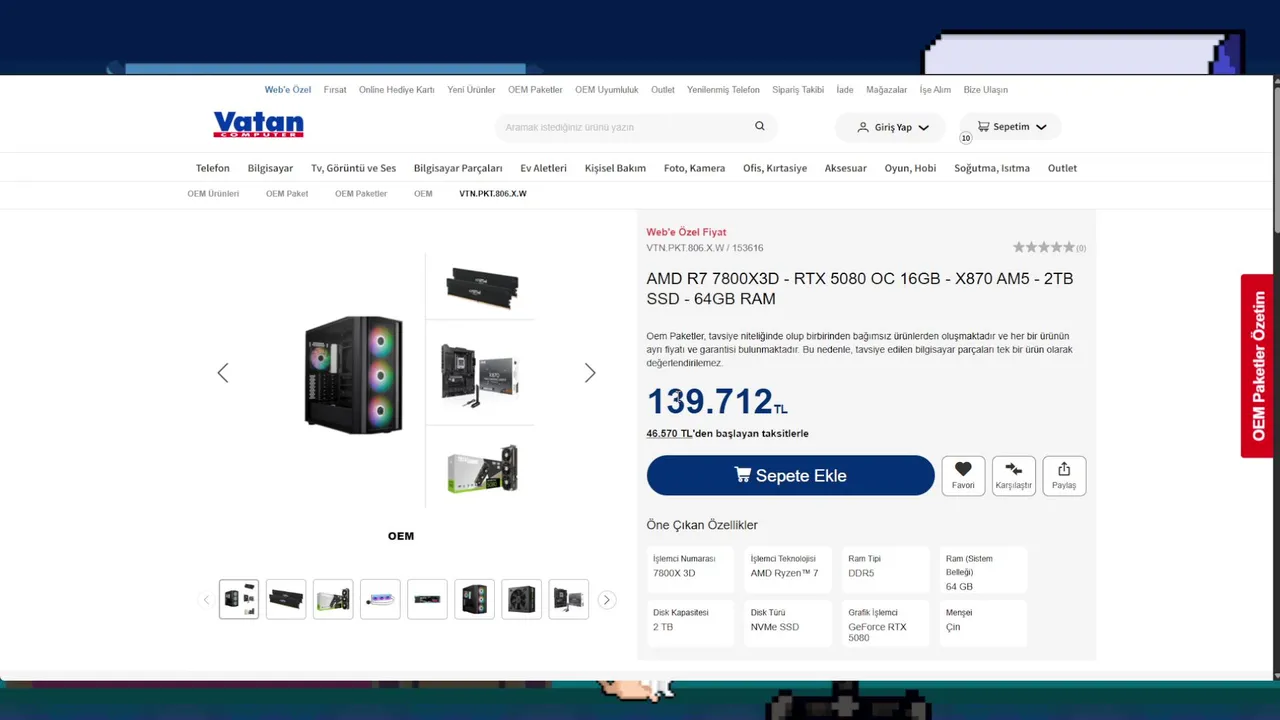The image size is (1280, 720).
Task: Open the Aksesuar menu
Action: [846, 168]
